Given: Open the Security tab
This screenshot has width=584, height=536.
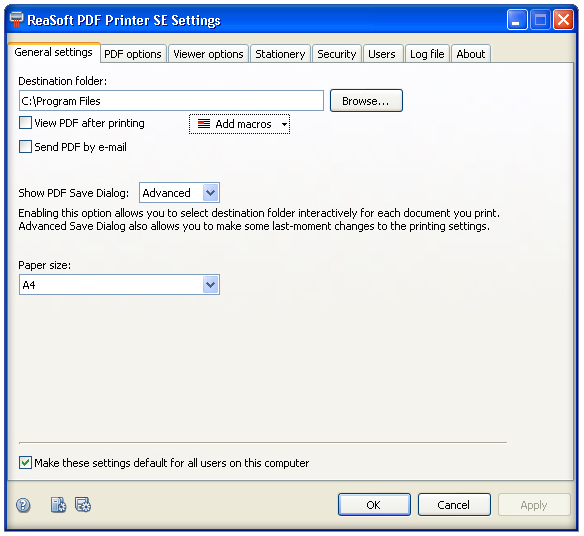Looking at the screenshot, I should click(337, 54).
